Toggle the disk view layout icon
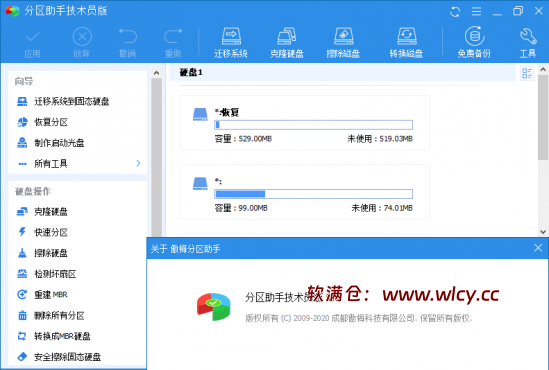Viewport: 549px width, 370px height. tap(527, 74)
